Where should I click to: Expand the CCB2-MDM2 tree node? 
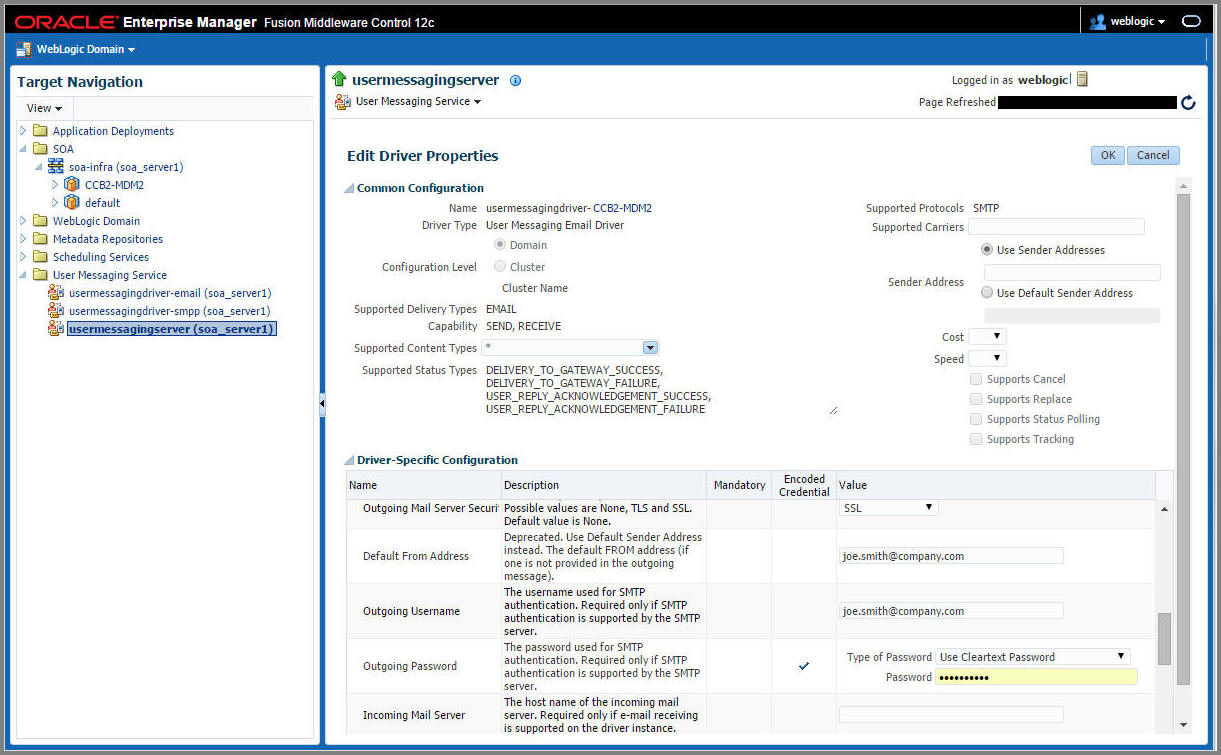[55, 185]
